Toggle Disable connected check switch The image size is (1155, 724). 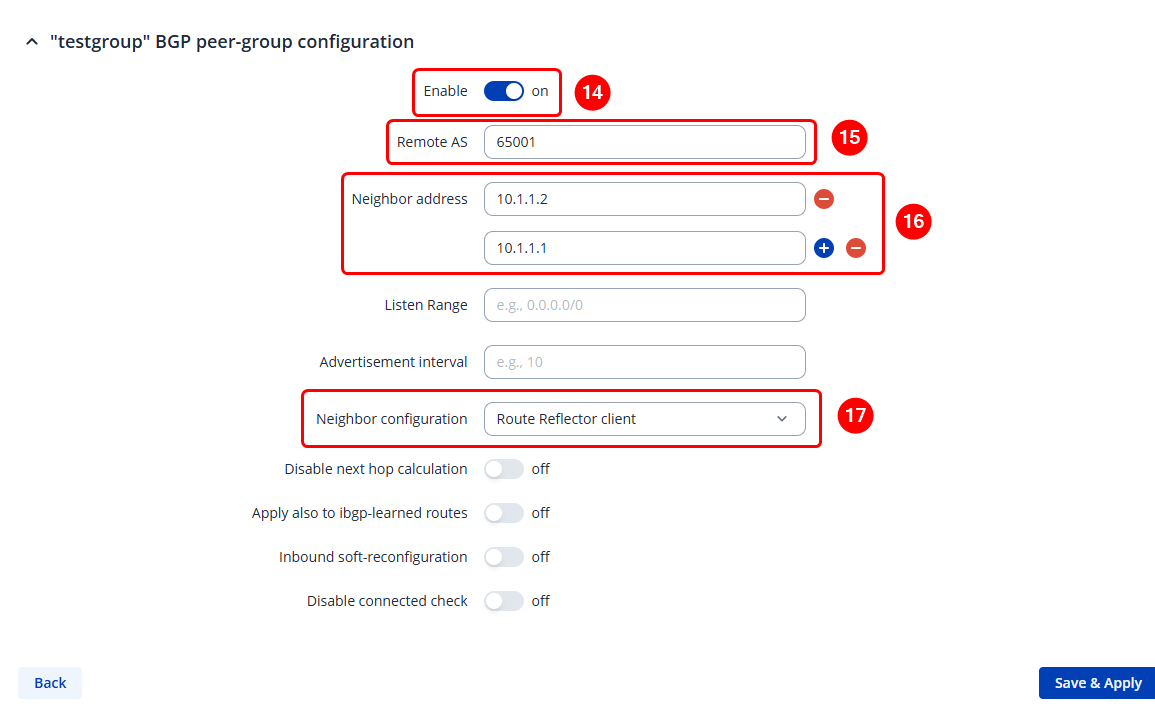tap(504, 601)
